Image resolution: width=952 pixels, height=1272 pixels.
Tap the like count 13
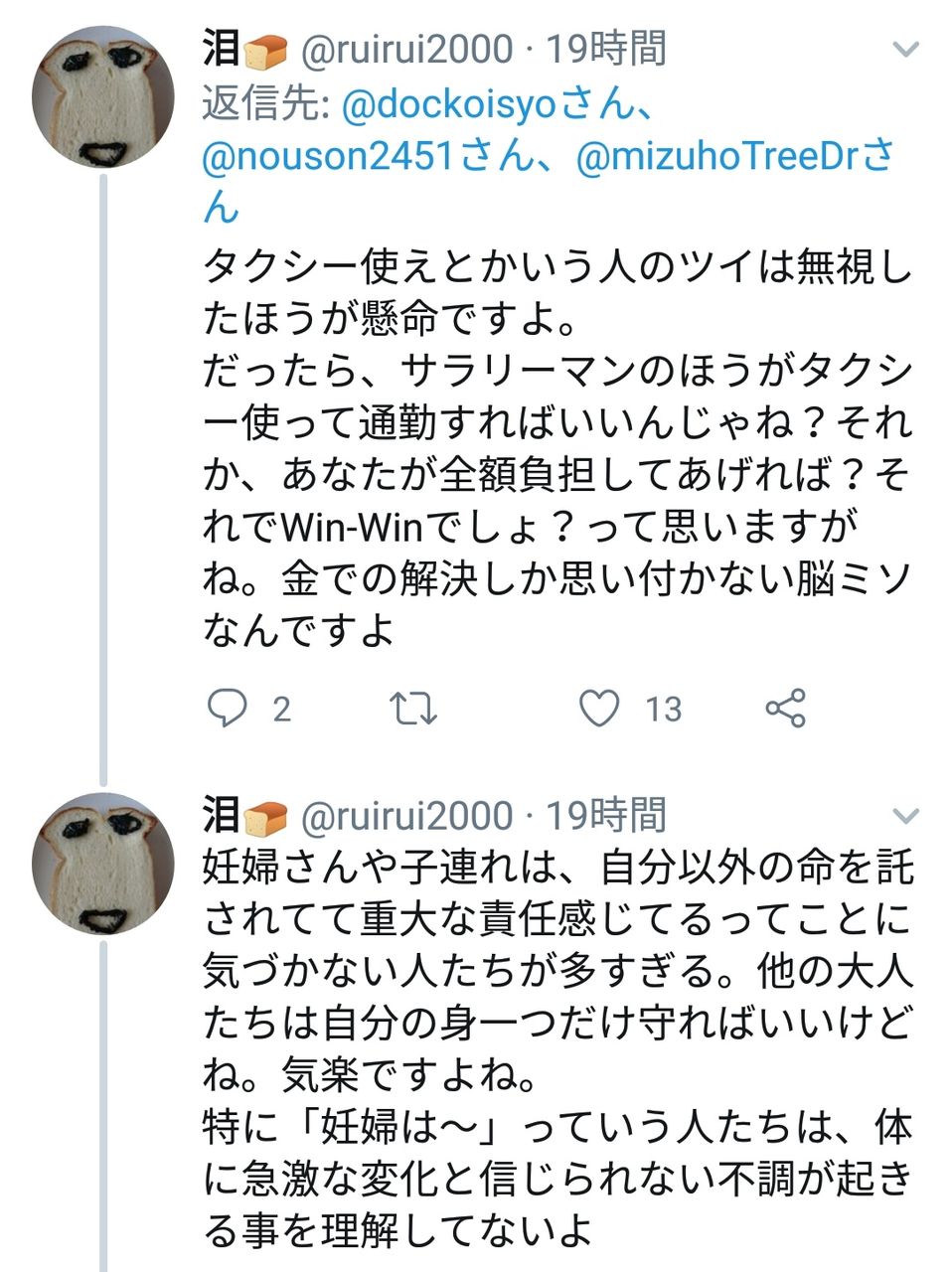(663, 710)
